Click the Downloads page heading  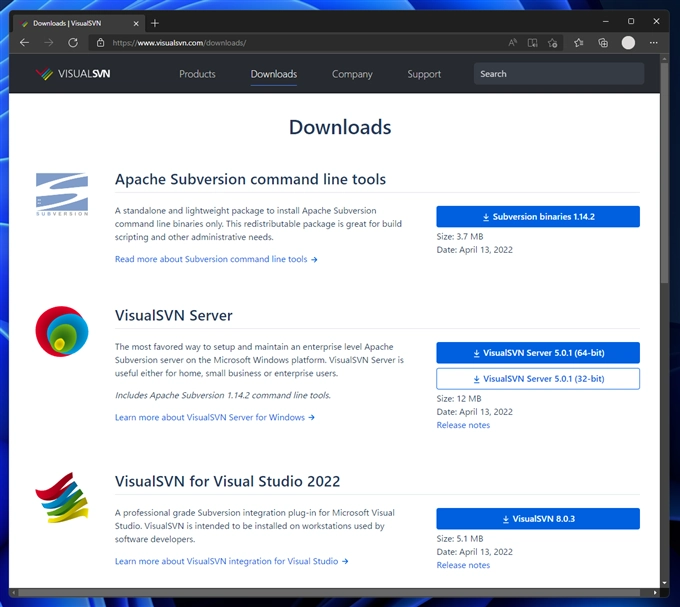[340, 127]
